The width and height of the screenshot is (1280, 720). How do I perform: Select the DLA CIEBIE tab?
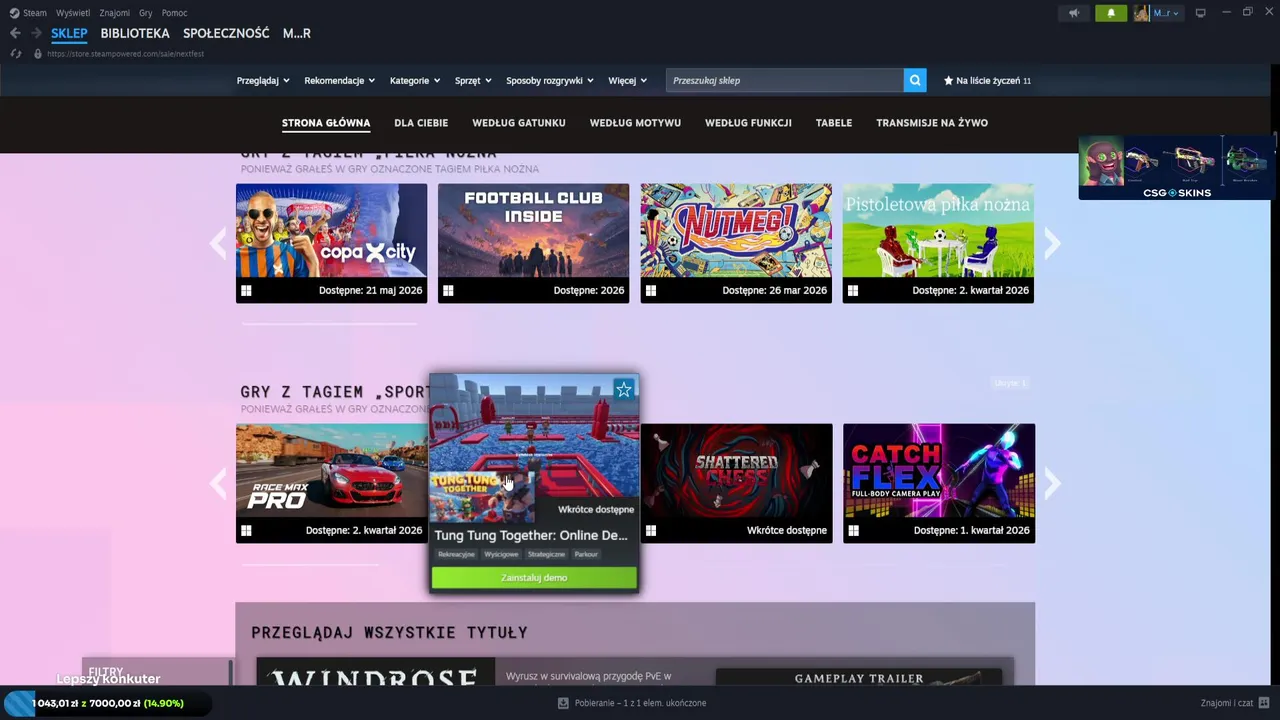[421, 123]
